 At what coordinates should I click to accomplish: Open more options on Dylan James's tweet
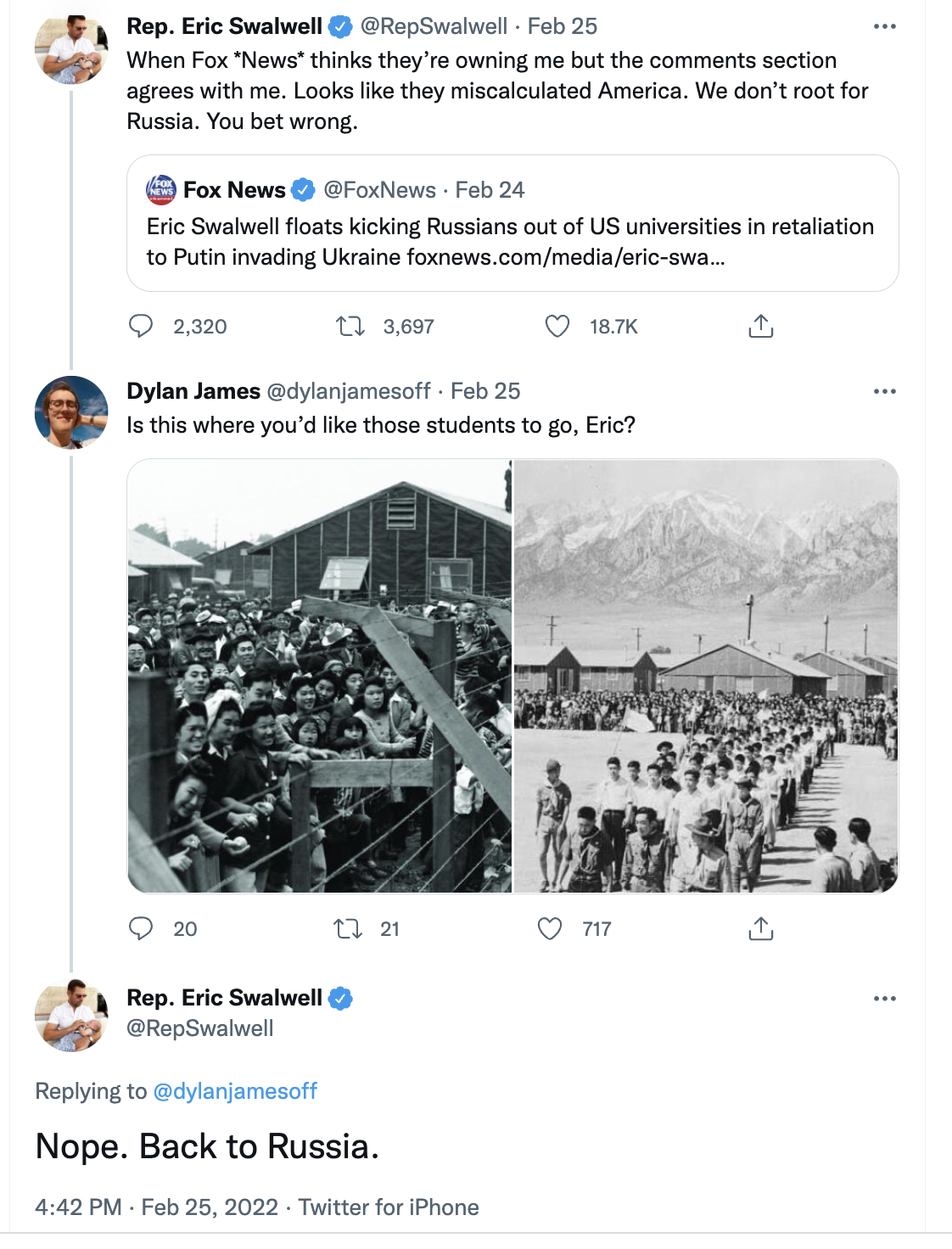pyautogui.click(x=885, y=392)
